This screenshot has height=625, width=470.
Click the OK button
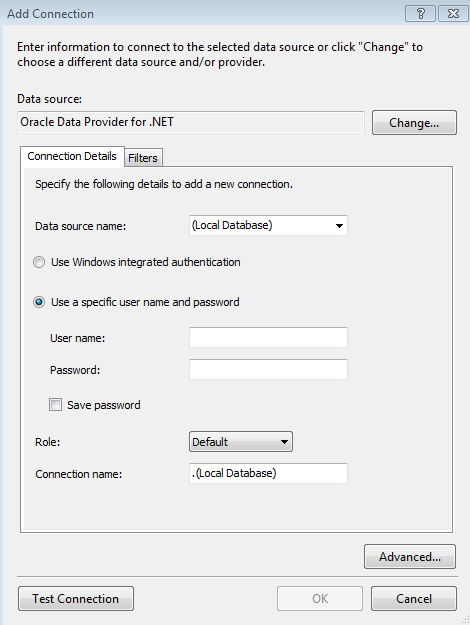[x=320, y=598]
